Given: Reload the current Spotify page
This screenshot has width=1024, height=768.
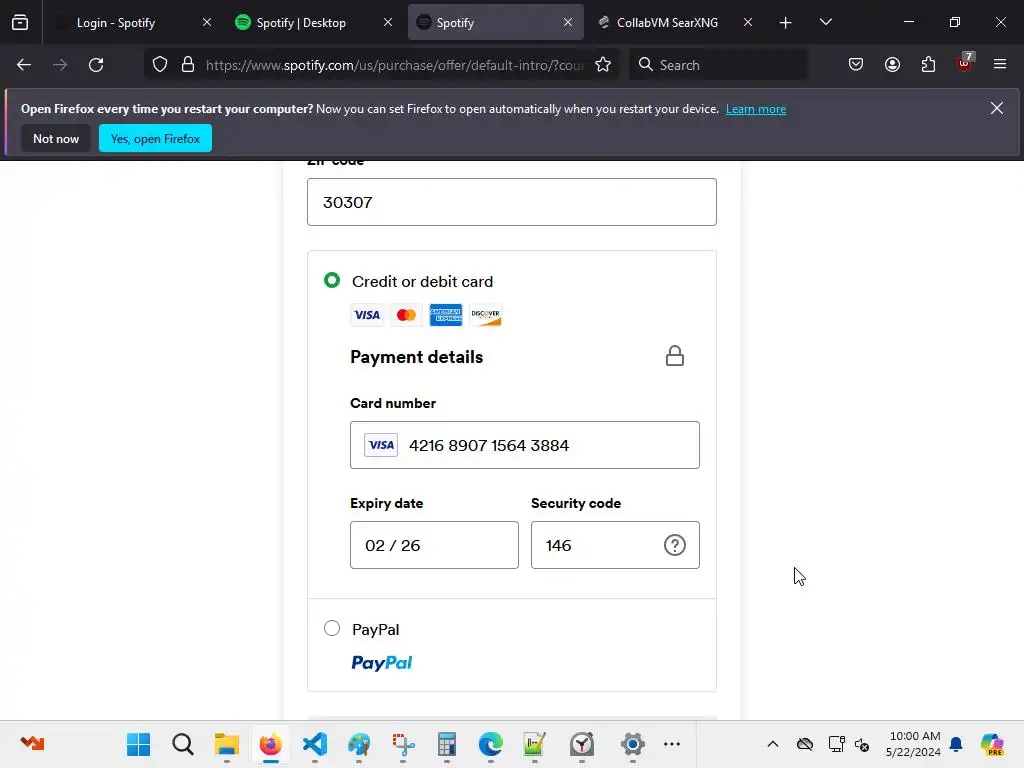Looking at the screenshot, I should click(x=96, y=65).
